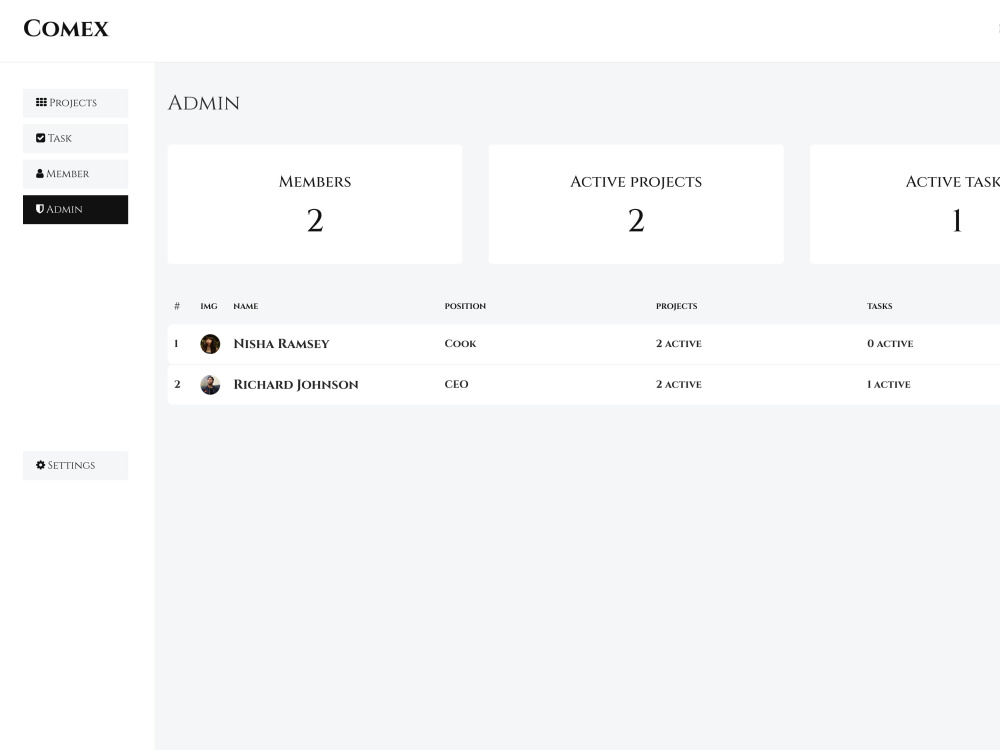This screenshot has width=1000, height=750.
Task: Open Nisha Ramsey's name
Action: coord(281,344)
